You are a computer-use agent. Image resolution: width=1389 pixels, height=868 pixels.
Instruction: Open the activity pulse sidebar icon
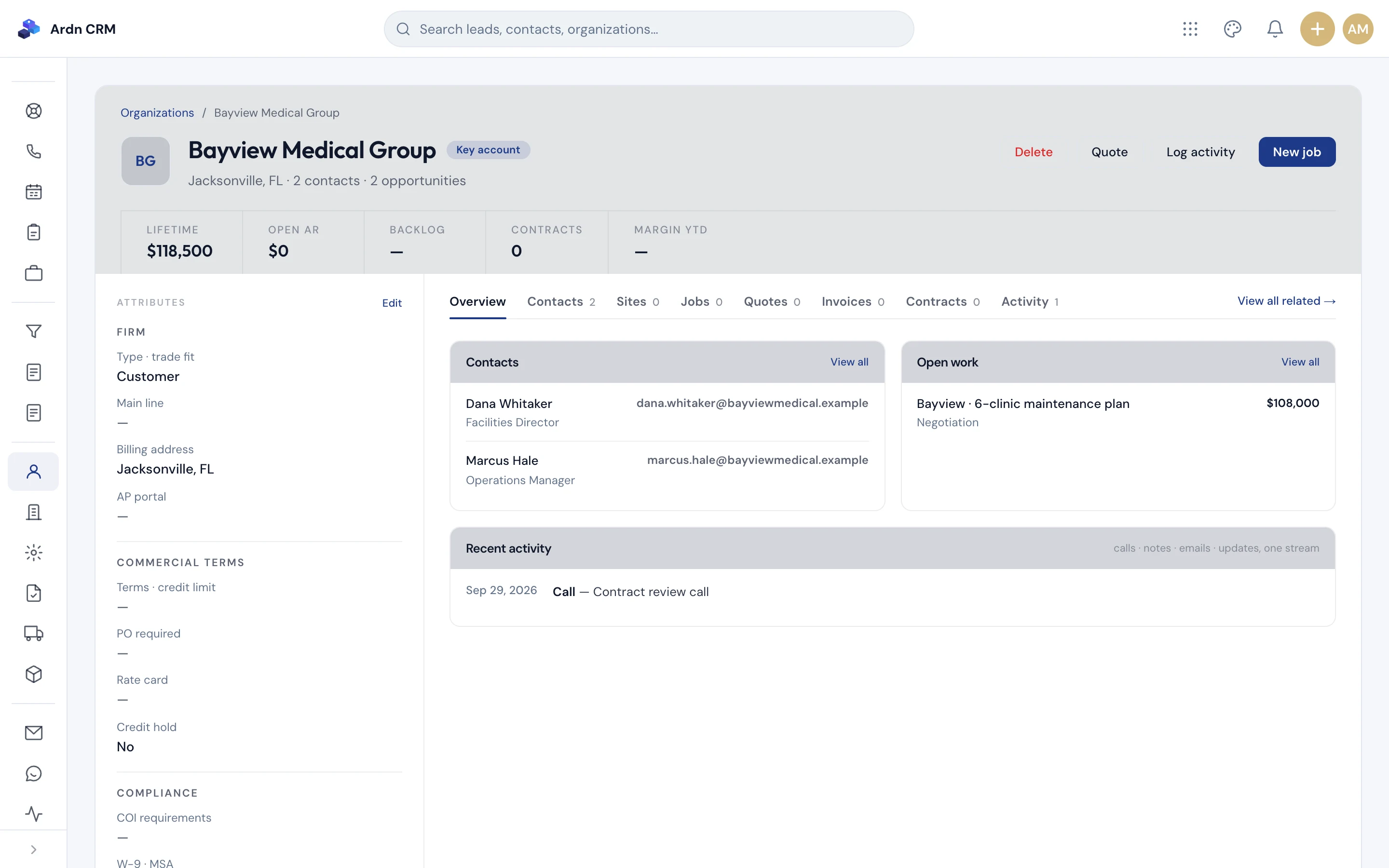click(33, 814)
